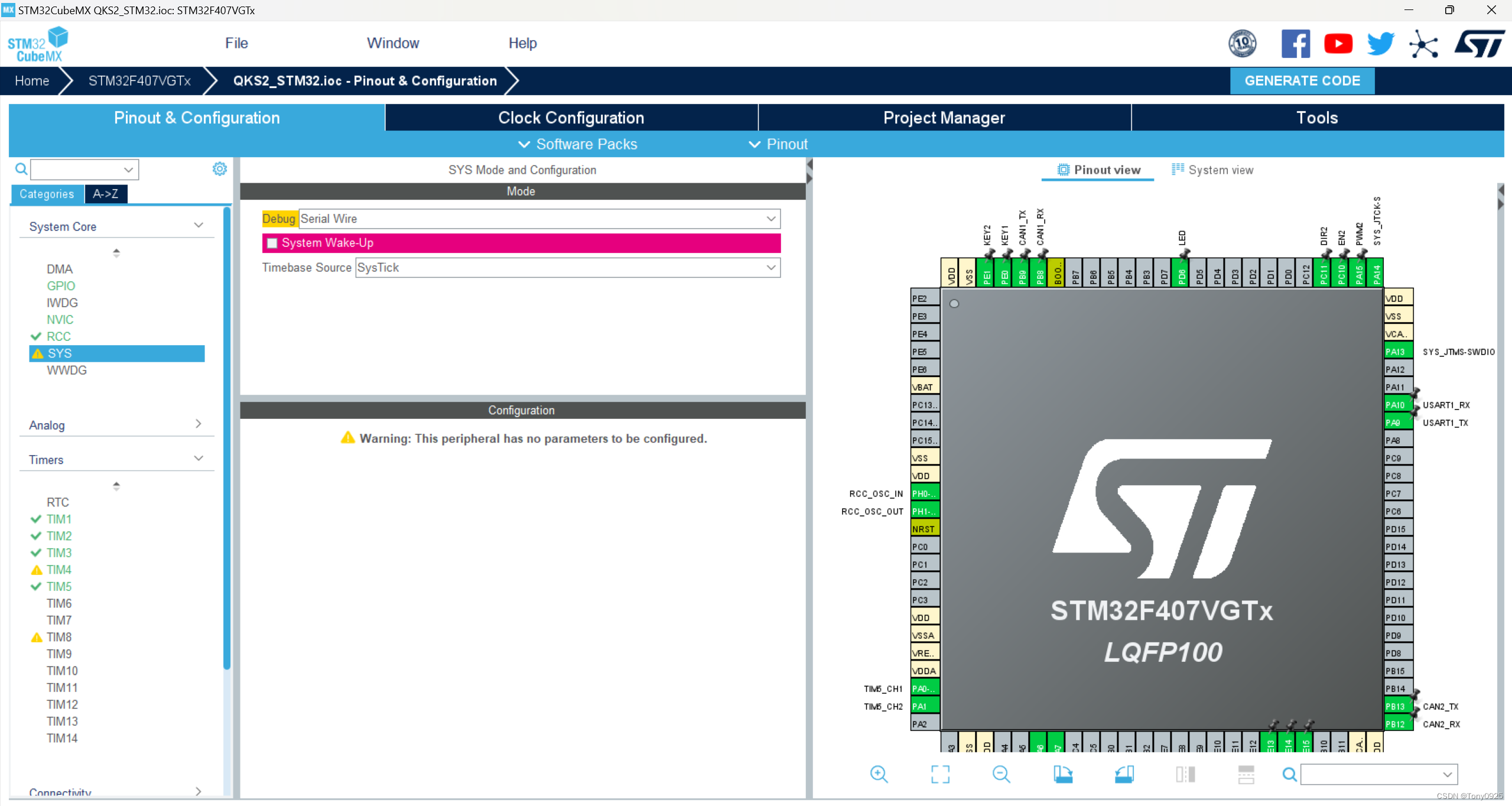Screen dimensions: 1512x806
Task: Open the File menu
Action: pos(236,43)
